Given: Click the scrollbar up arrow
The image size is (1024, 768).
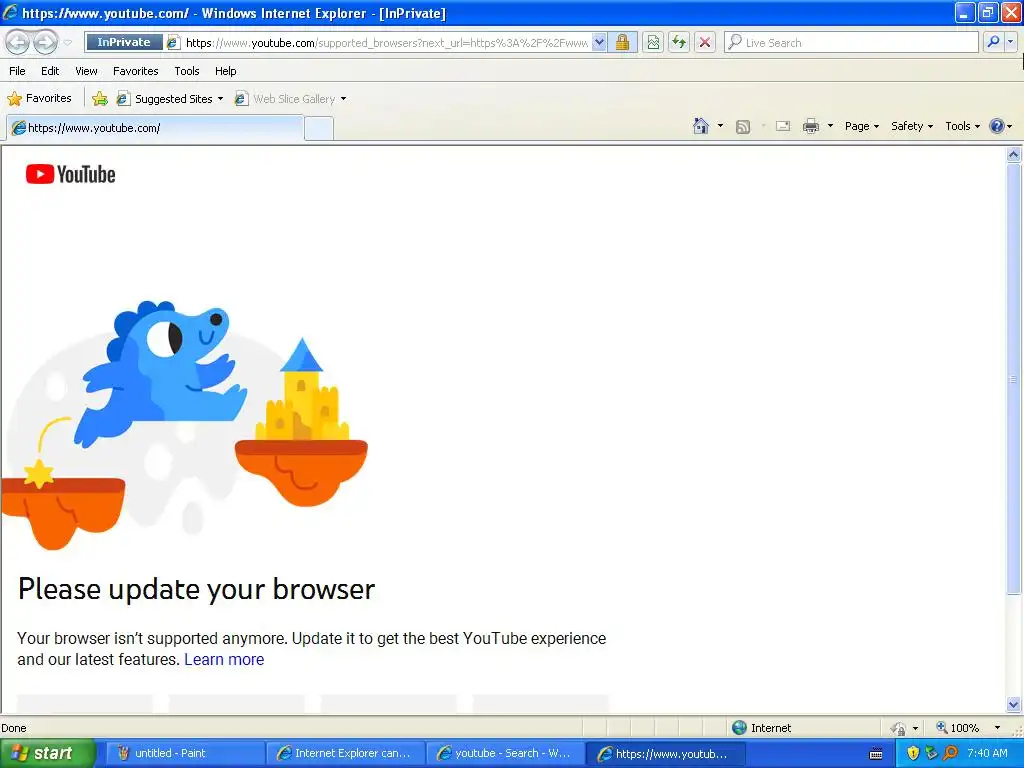Looking at the screenshot, I should [x=1014, y=155].
